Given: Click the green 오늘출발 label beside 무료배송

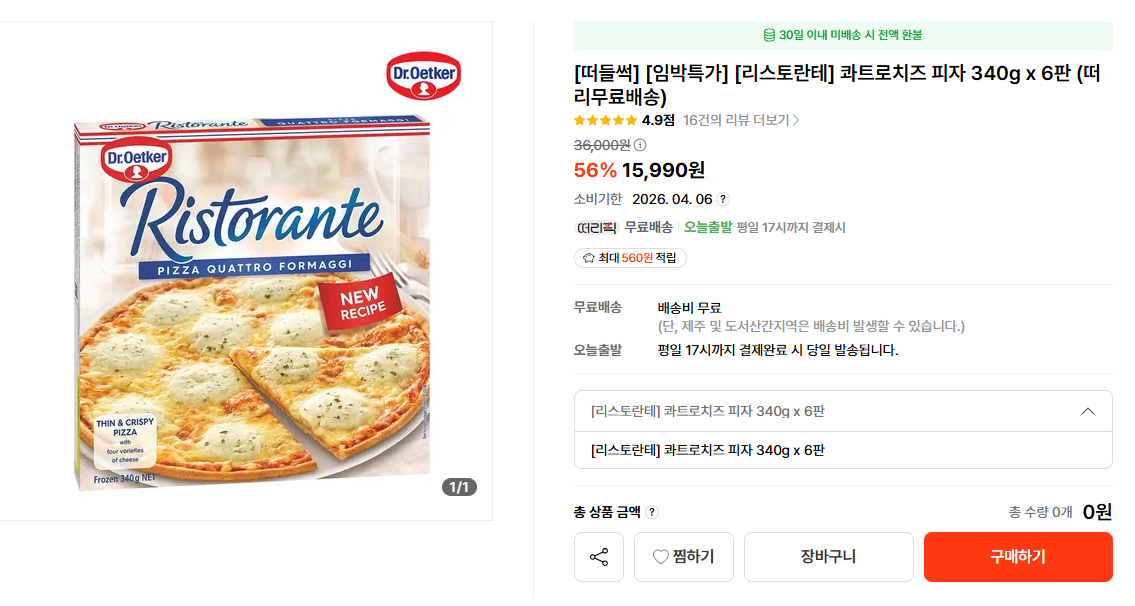Looking at the screenshot, I should [x=708, y=228].
